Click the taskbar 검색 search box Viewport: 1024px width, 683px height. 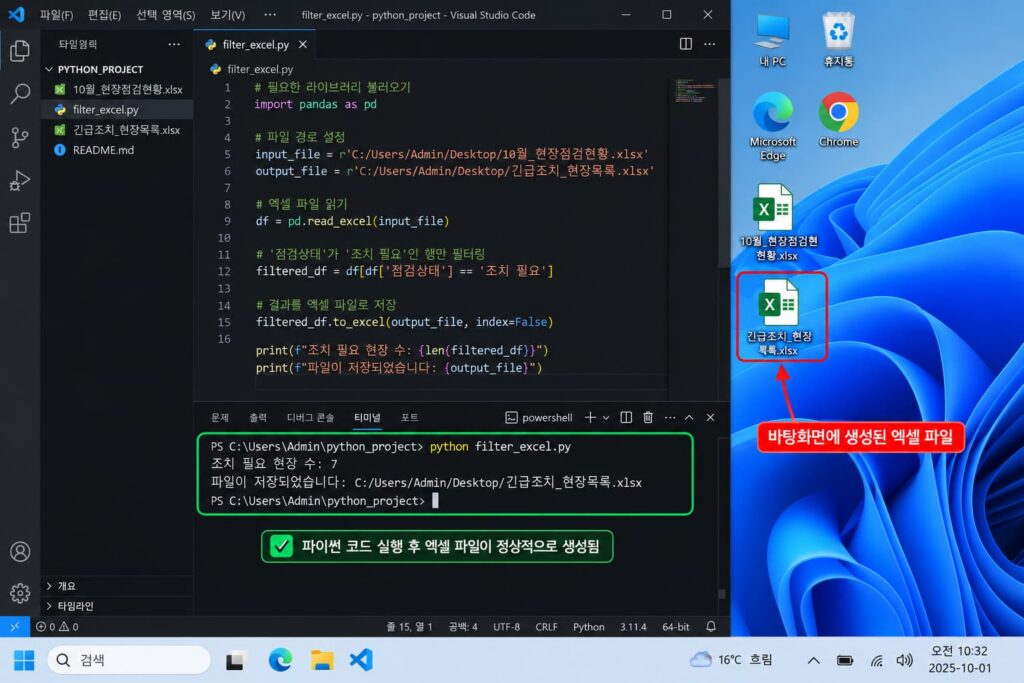point(129,660)
